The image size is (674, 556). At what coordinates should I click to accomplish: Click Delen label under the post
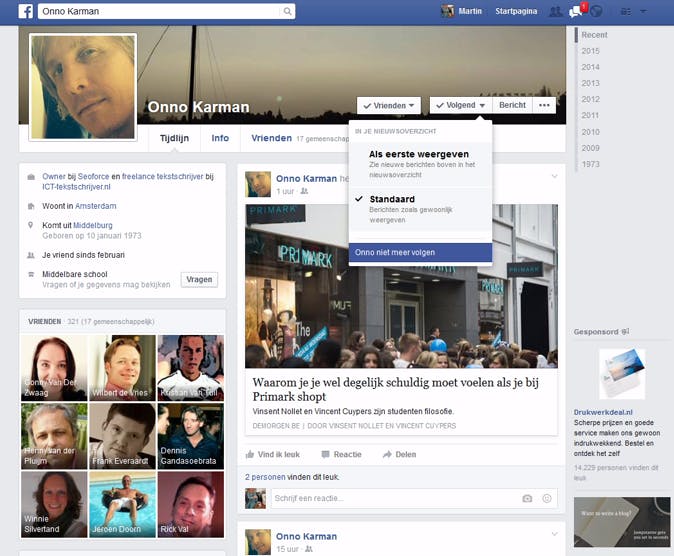click(x=405, y=454)
